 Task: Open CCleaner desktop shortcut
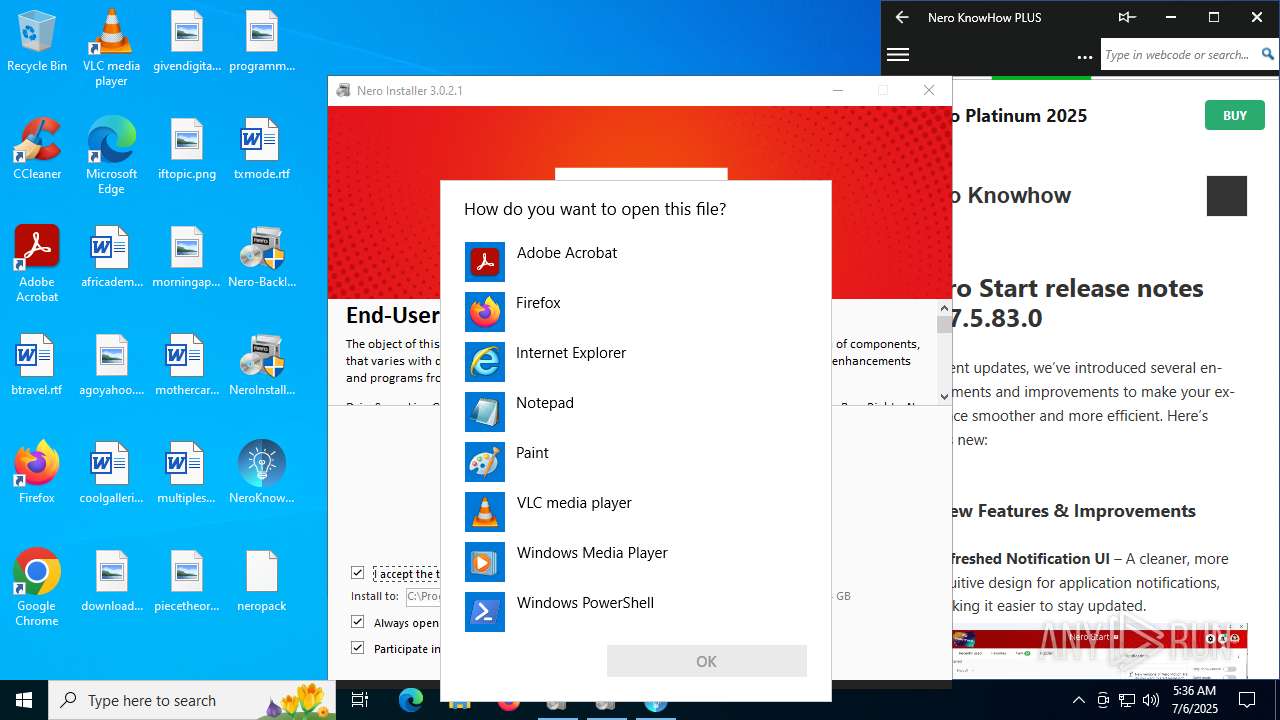[37, 149]
